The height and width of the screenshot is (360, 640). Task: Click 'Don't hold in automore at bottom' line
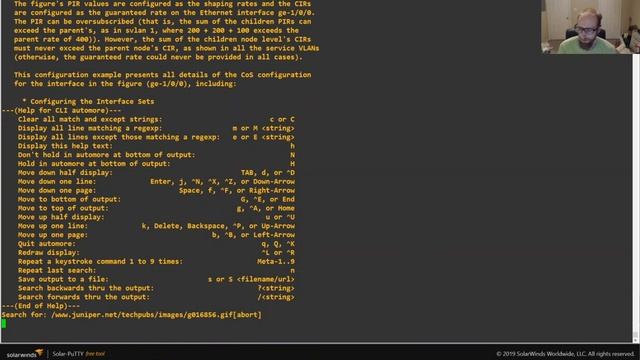pos(156,155)
